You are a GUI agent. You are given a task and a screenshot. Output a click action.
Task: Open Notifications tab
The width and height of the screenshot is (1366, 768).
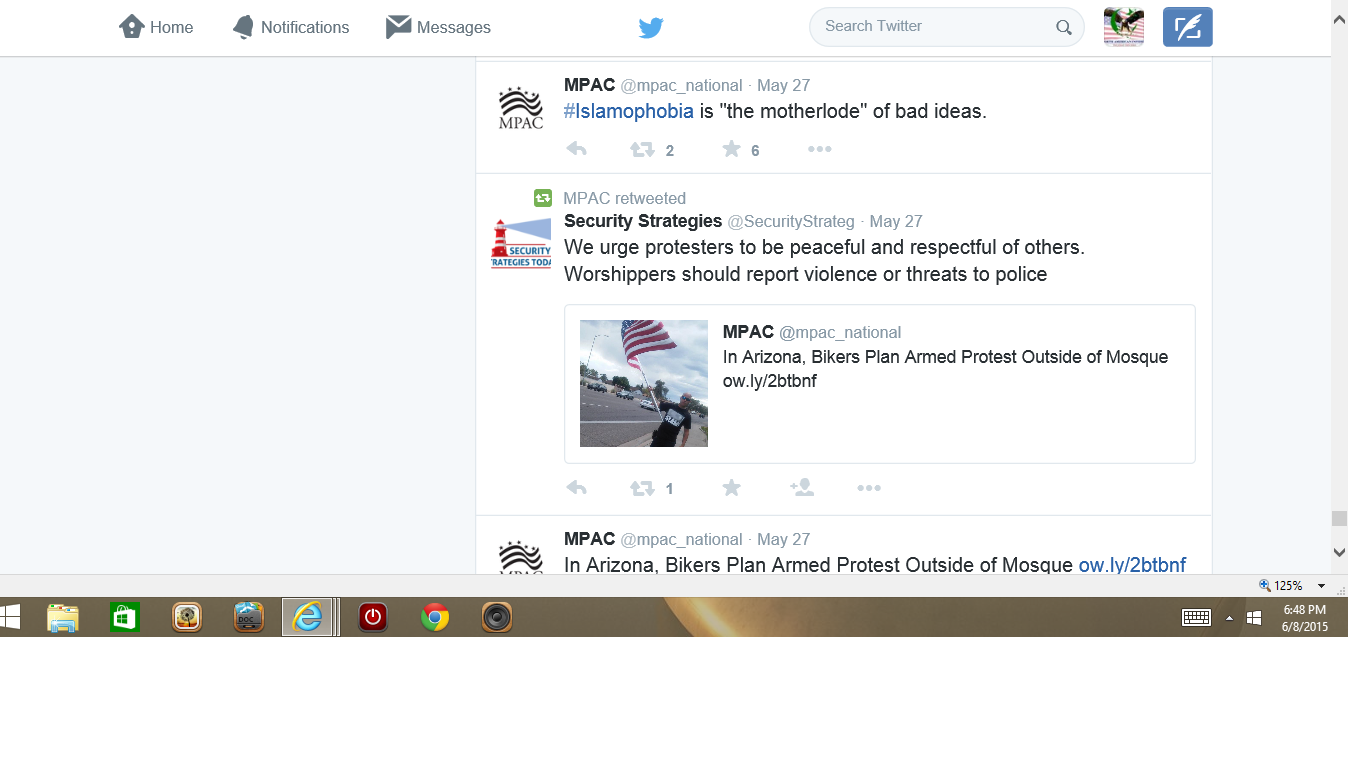(x=291, y=27)
